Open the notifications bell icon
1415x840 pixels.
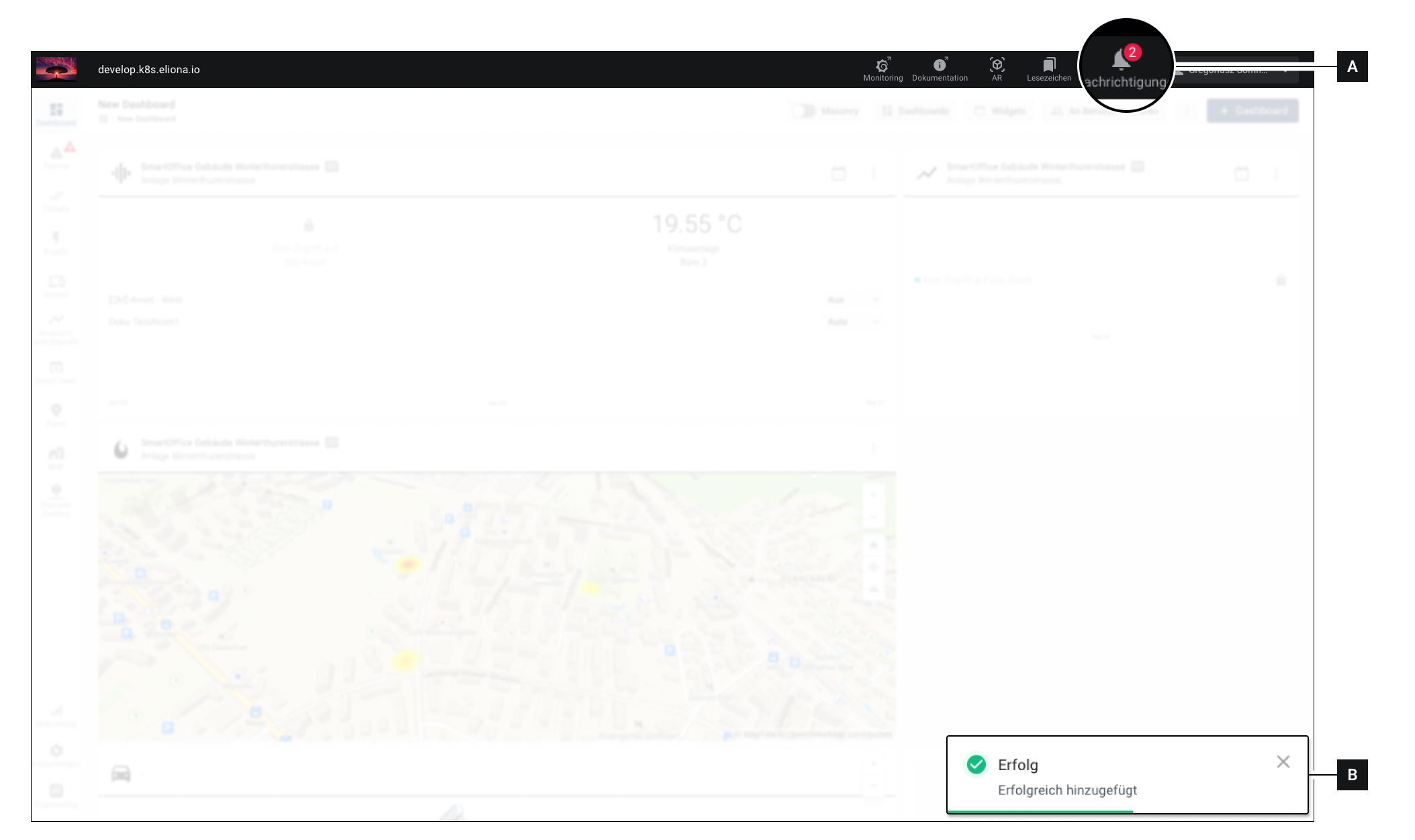(1121, 60)
